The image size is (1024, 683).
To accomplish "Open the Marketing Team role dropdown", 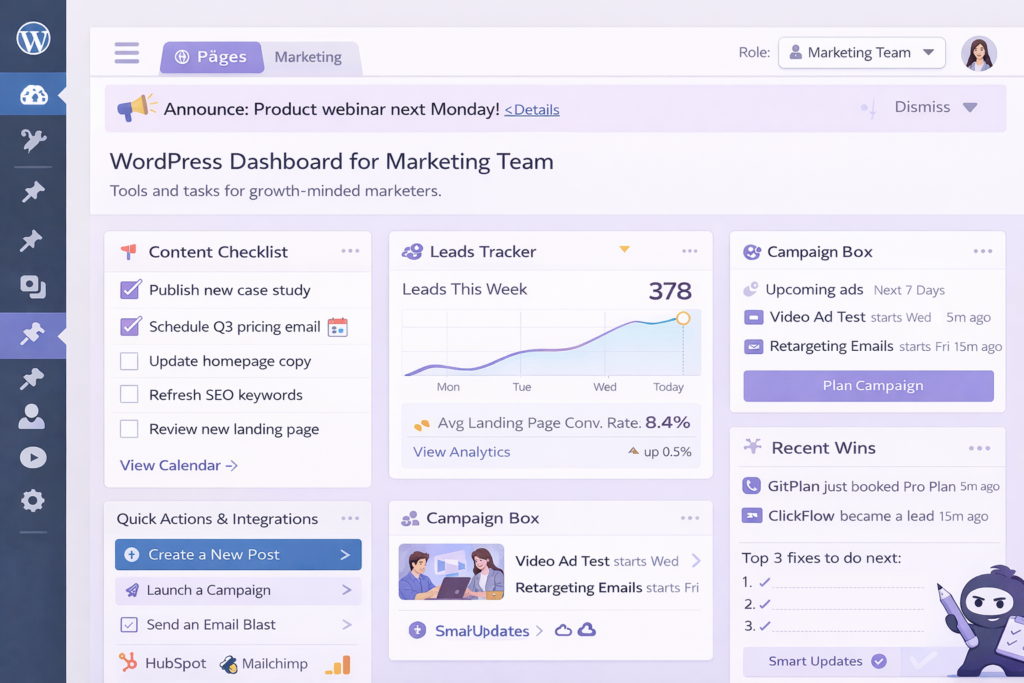I will point(861,53).
